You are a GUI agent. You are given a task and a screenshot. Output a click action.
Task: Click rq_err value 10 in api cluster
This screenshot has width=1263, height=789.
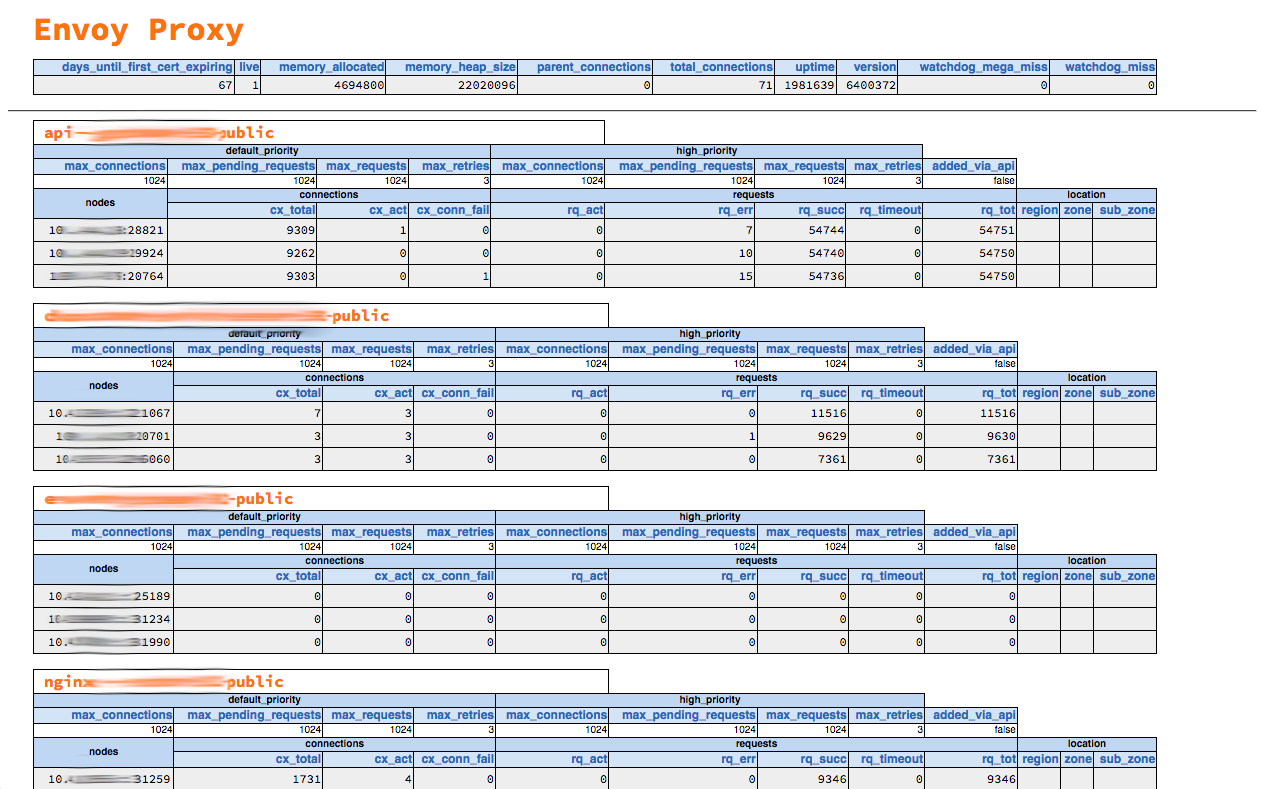click(x=746, y=253)
